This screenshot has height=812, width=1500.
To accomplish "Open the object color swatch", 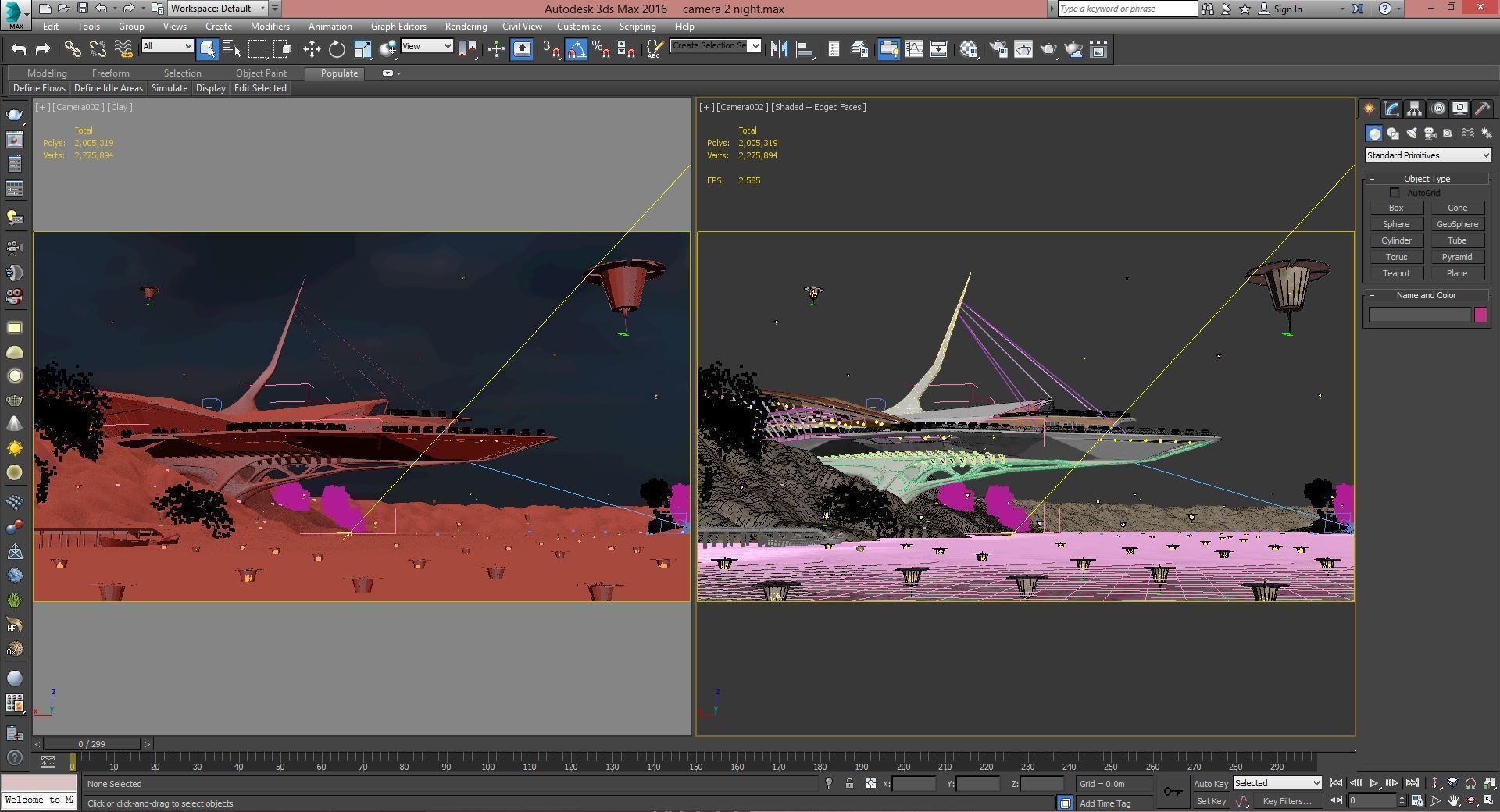I will [1480, 315].
